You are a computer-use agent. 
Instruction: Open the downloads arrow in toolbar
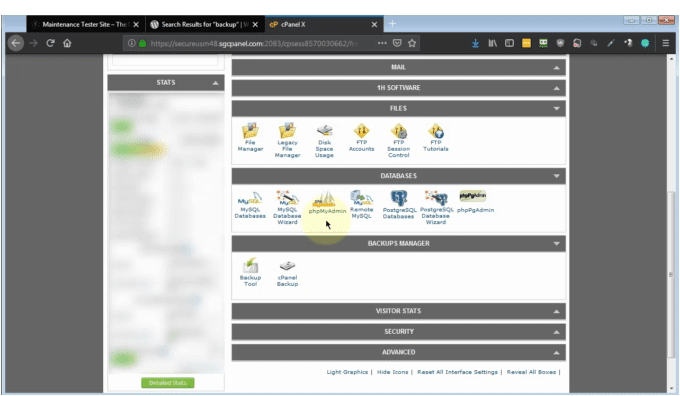(475, 43)
